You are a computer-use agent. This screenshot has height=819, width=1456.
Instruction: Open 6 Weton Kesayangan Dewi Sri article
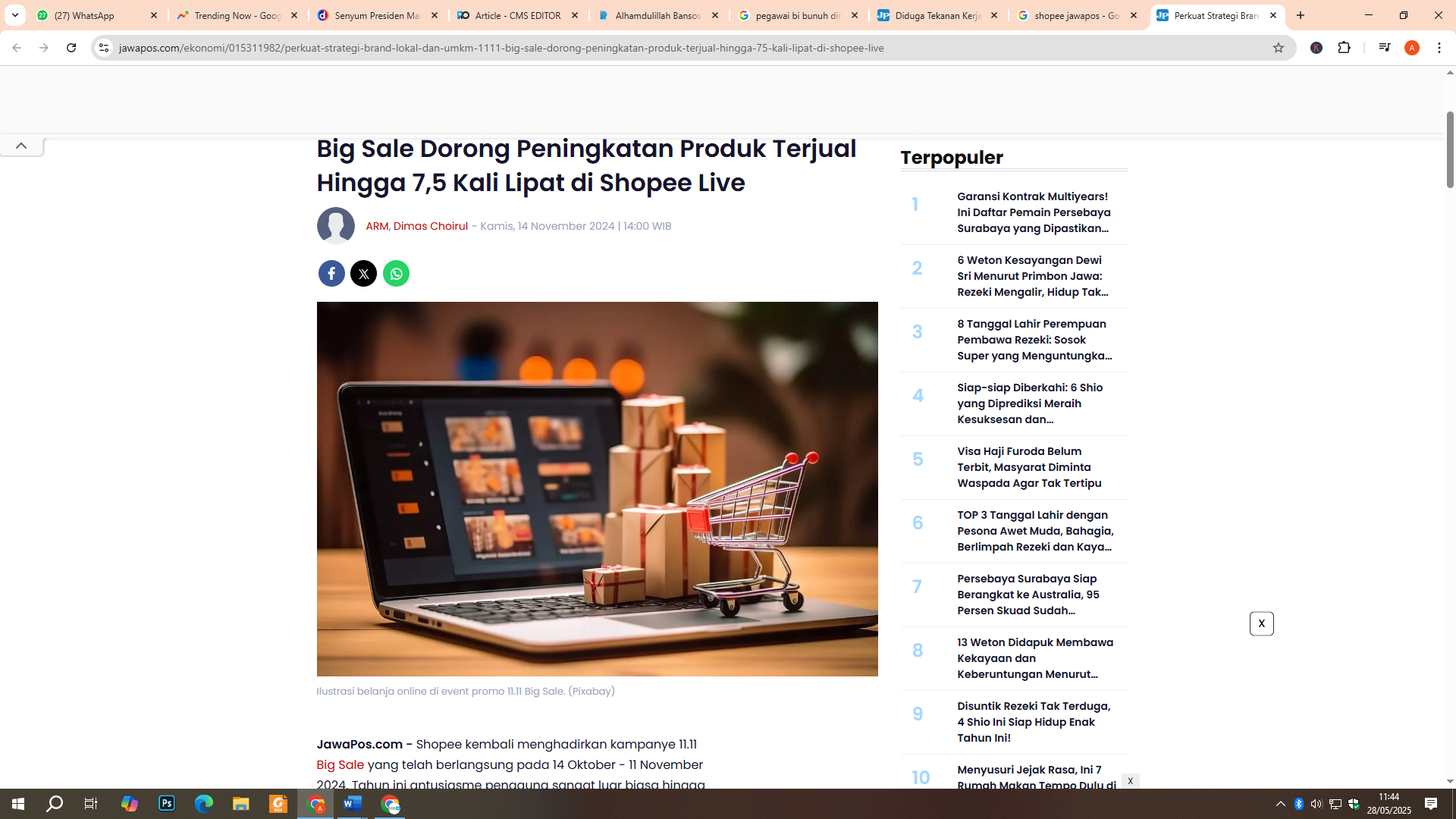click(x=1034, y=276)
